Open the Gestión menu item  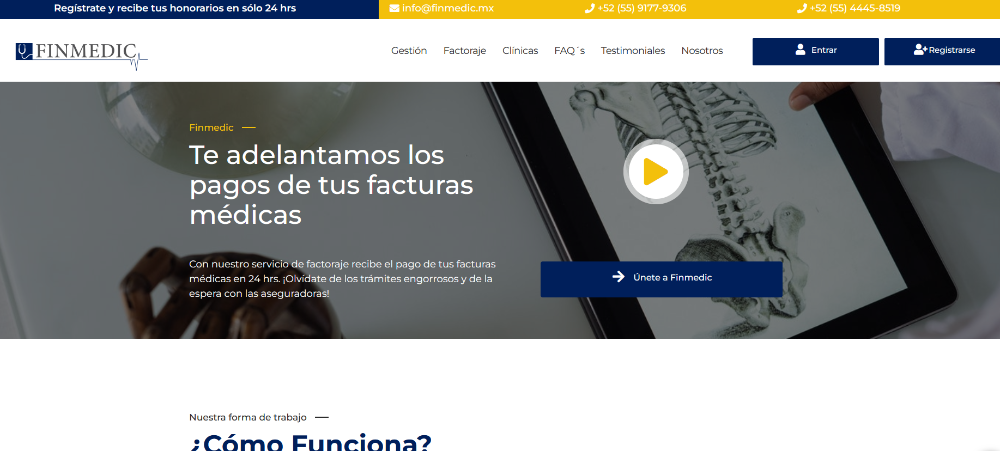(409, 51)
